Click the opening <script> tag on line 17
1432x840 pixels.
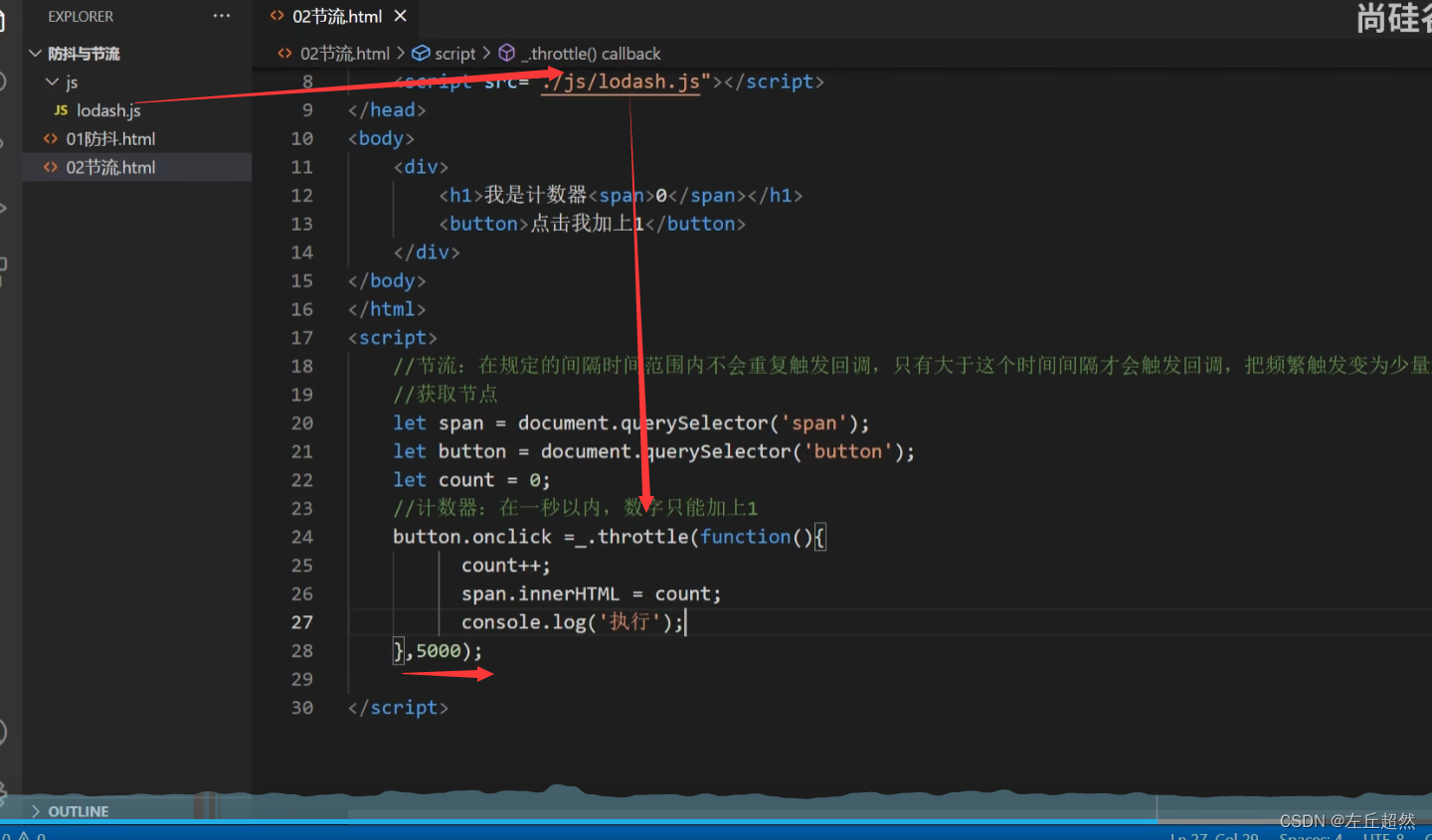pos(392,338)
